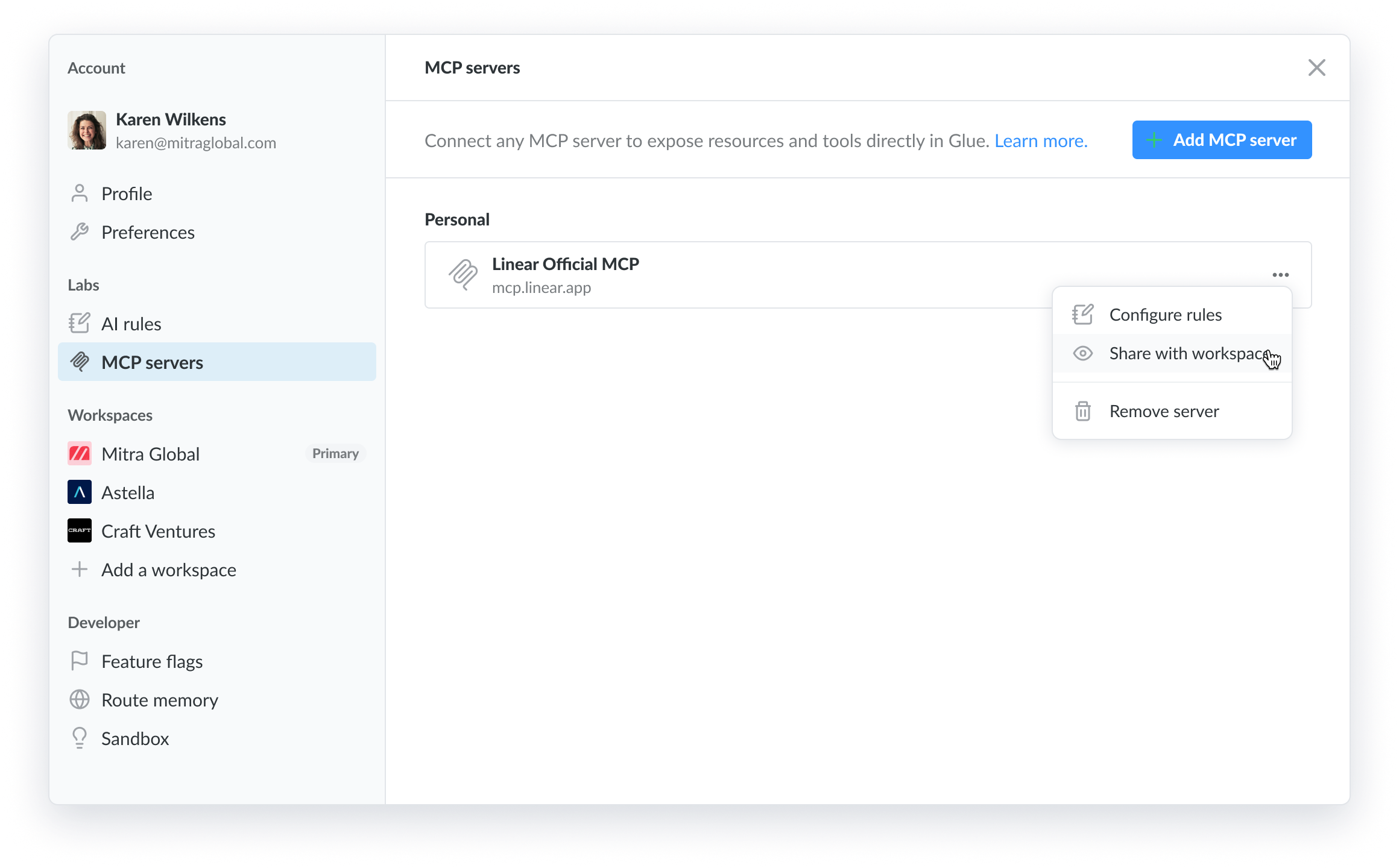Click the Route memory globe icon
The width and height of the screenshot is (1399, 868).
80,700
